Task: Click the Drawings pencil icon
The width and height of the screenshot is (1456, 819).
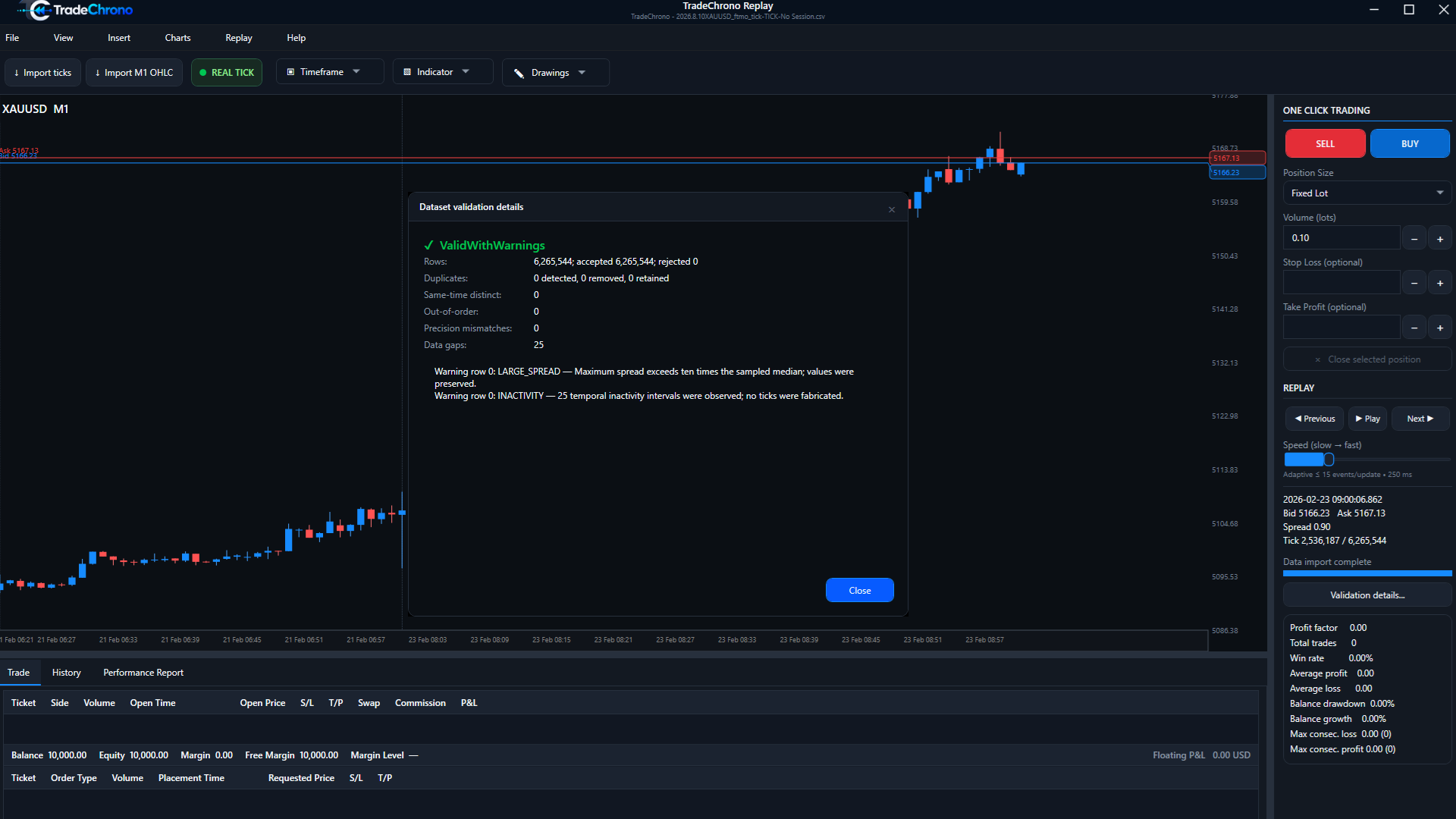Action: click(x=519, y=74)
